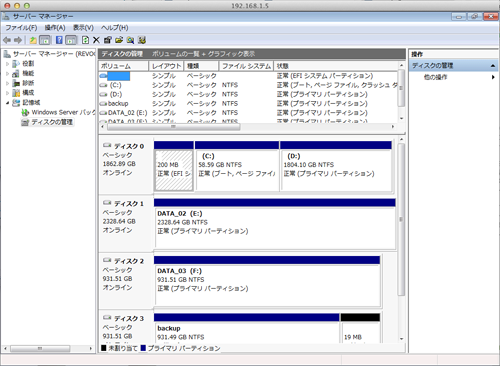Open the 操作(A) menu
The height and width of the screenshot is (366, 500).
(55, 28)
